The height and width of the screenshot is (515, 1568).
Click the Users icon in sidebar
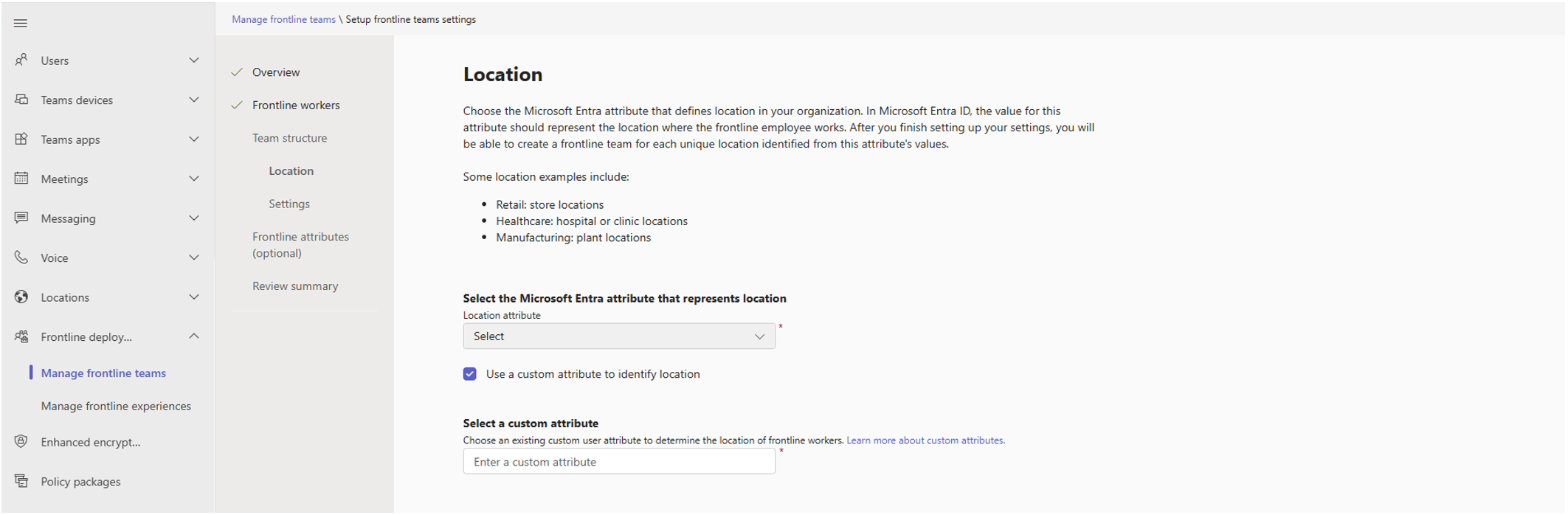[x=21, y=60]
